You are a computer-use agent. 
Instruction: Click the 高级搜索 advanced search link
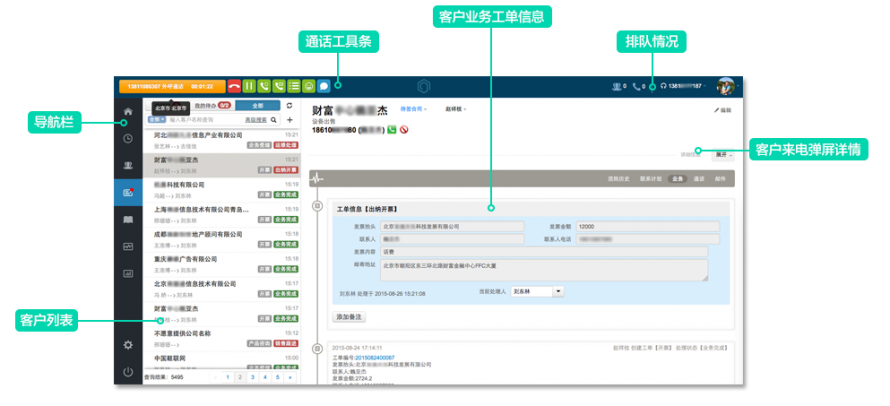255,120
